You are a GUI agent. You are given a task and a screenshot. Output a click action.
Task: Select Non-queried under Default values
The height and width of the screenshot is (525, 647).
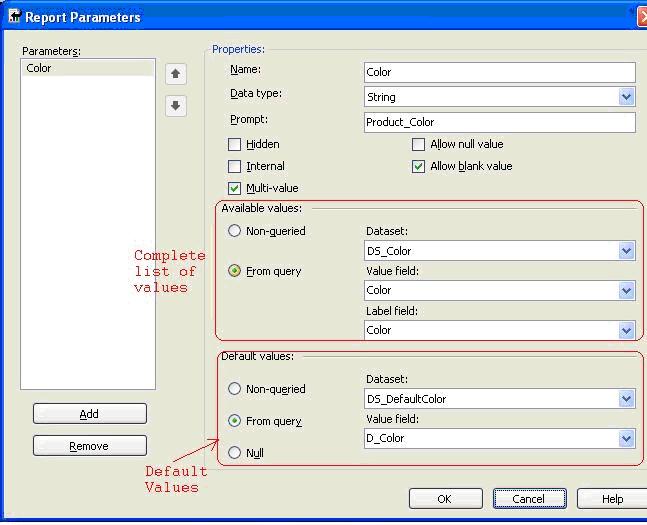(x=234, y=388)
